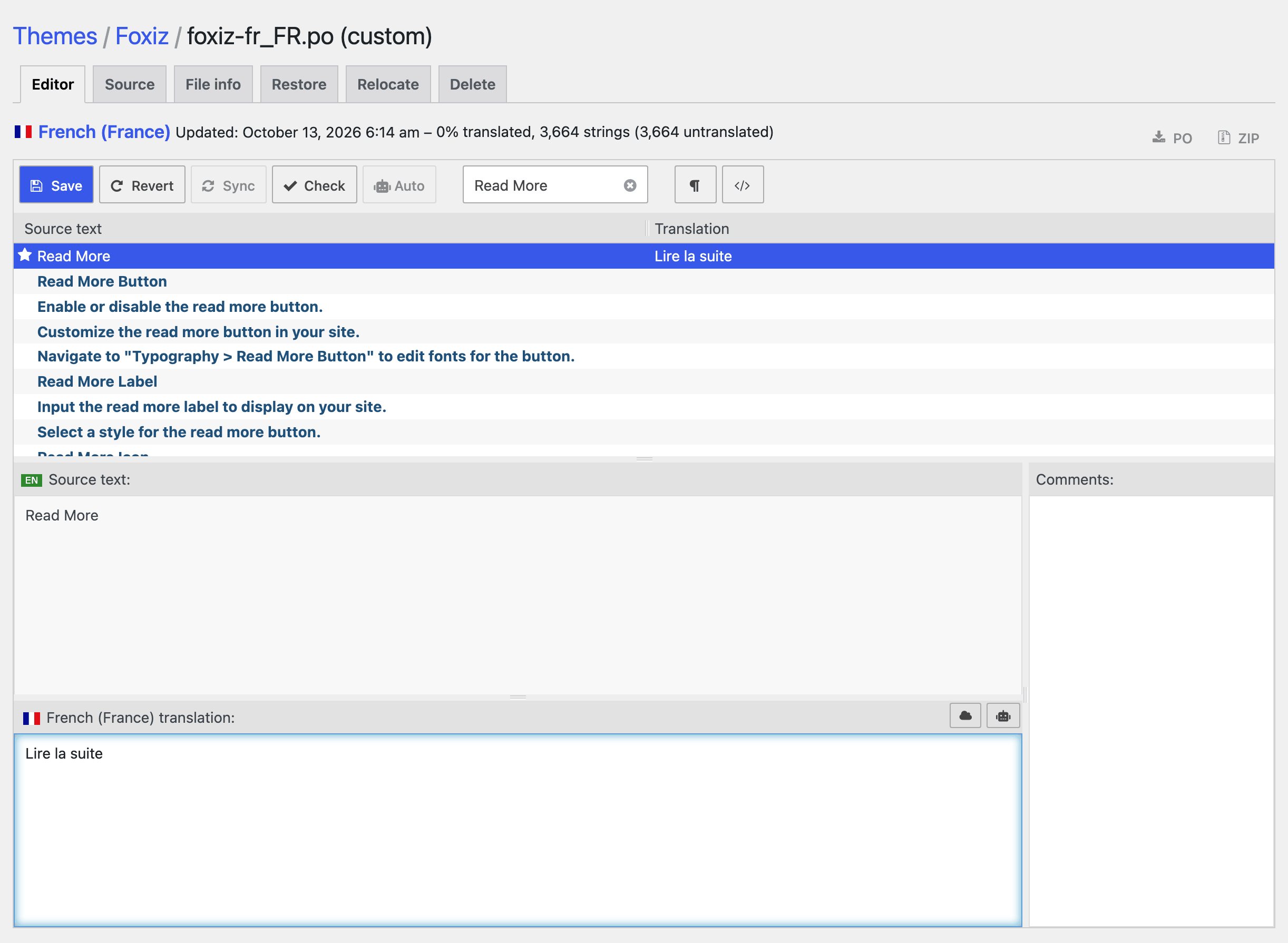
Task: Switch to the Editor tab
Action: pos(53,84)
